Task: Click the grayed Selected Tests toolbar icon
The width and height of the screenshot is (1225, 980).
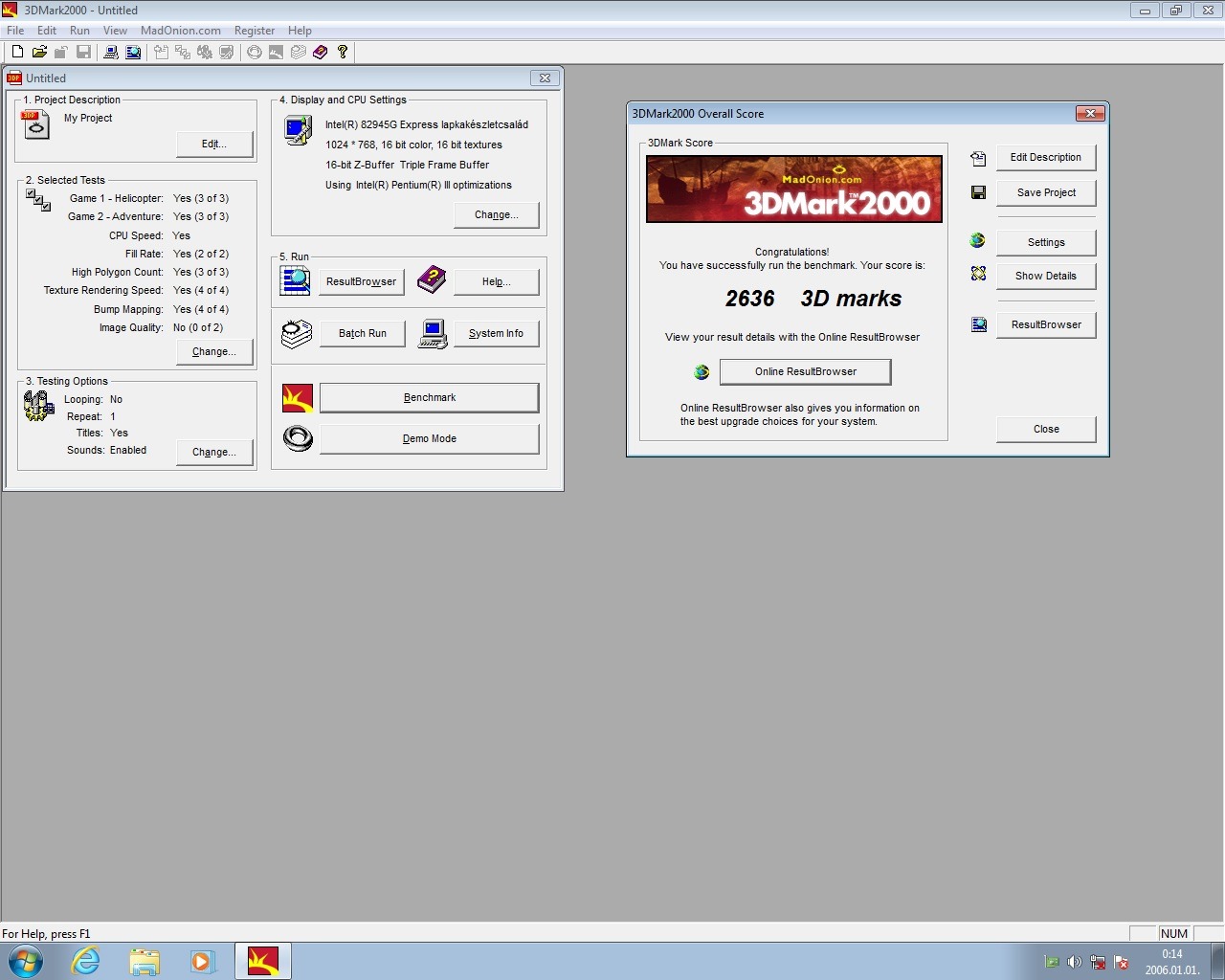Action: [x=183, y=52]
